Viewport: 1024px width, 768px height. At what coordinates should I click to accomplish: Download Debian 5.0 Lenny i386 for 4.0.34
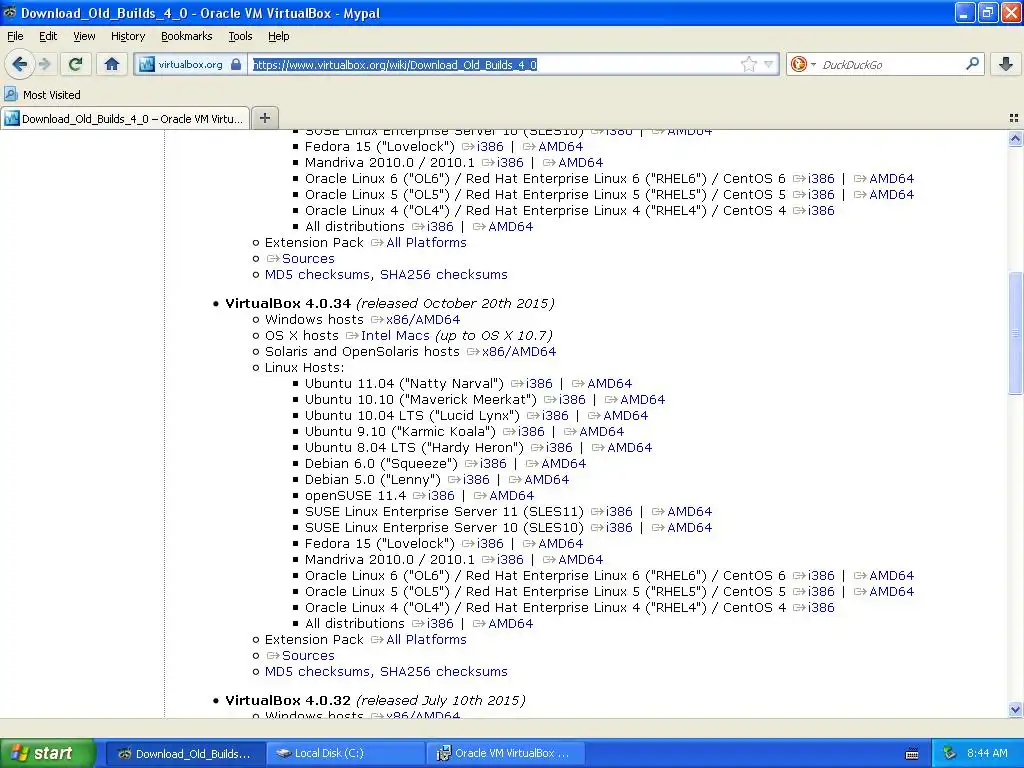coord(475,479)
